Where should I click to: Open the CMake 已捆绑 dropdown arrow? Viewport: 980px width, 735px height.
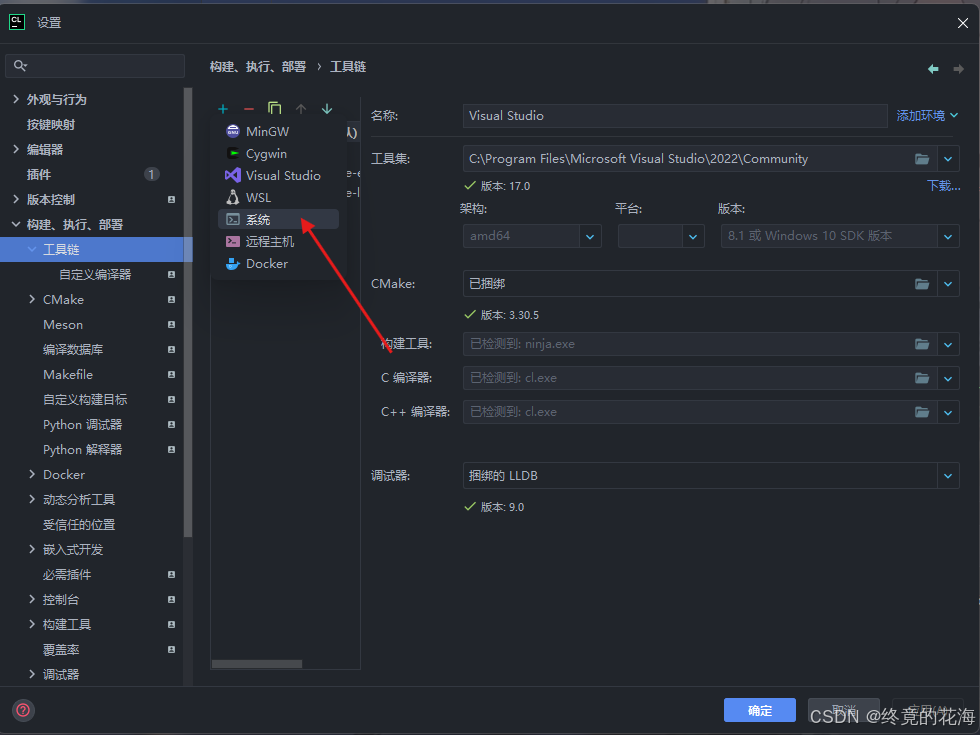tap(948, 284)
